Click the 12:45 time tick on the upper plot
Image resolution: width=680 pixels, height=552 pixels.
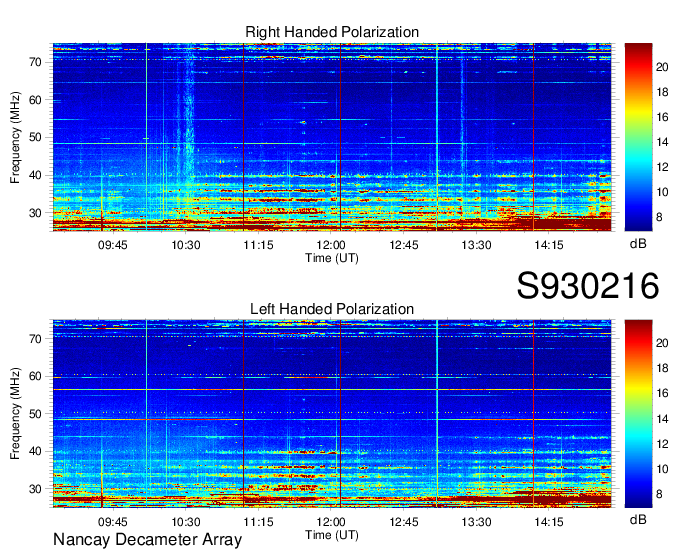click(404, 245)
